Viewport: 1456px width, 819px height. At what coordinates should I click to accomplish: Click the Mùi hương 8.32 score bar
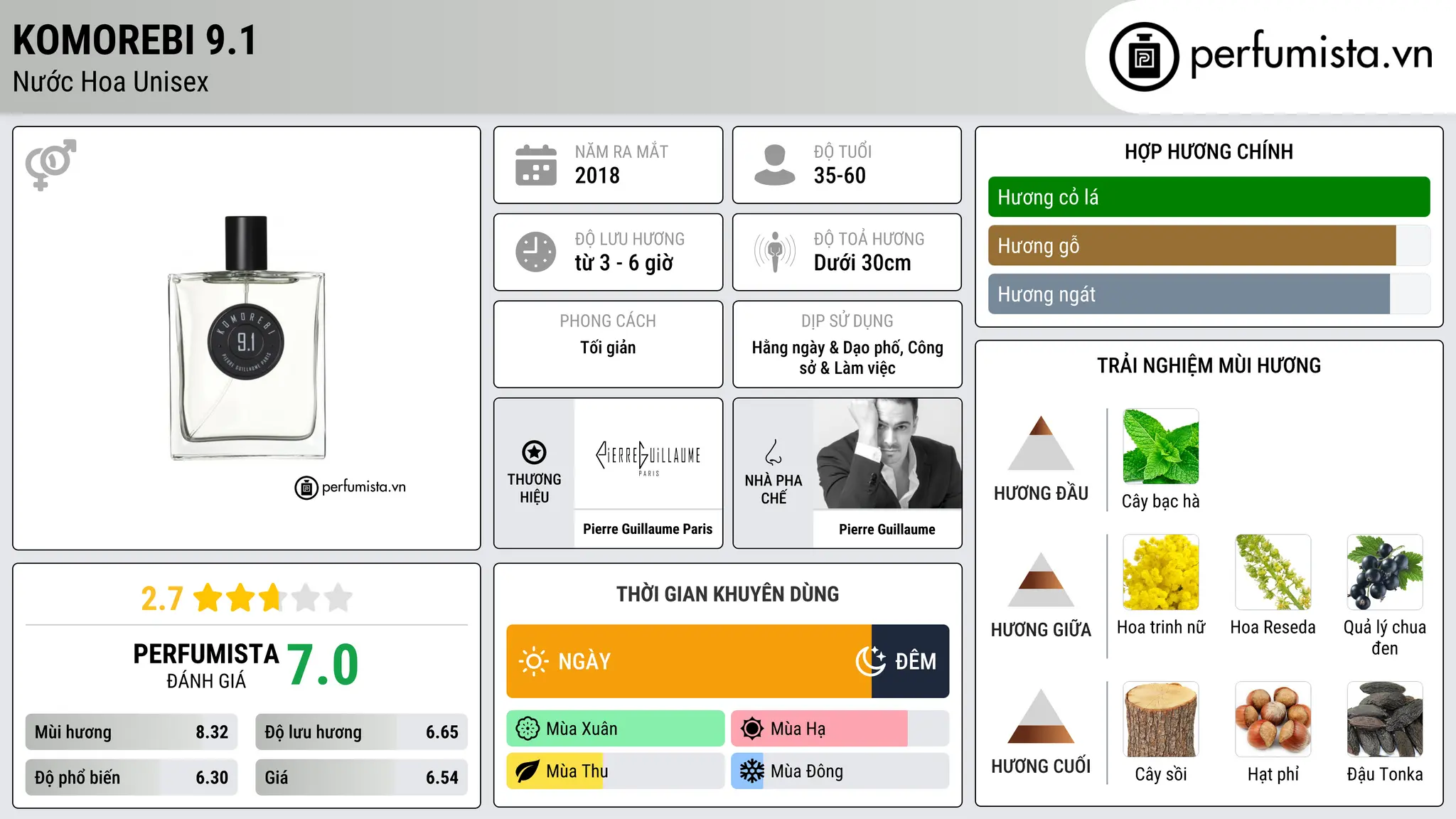pos(132,732)
